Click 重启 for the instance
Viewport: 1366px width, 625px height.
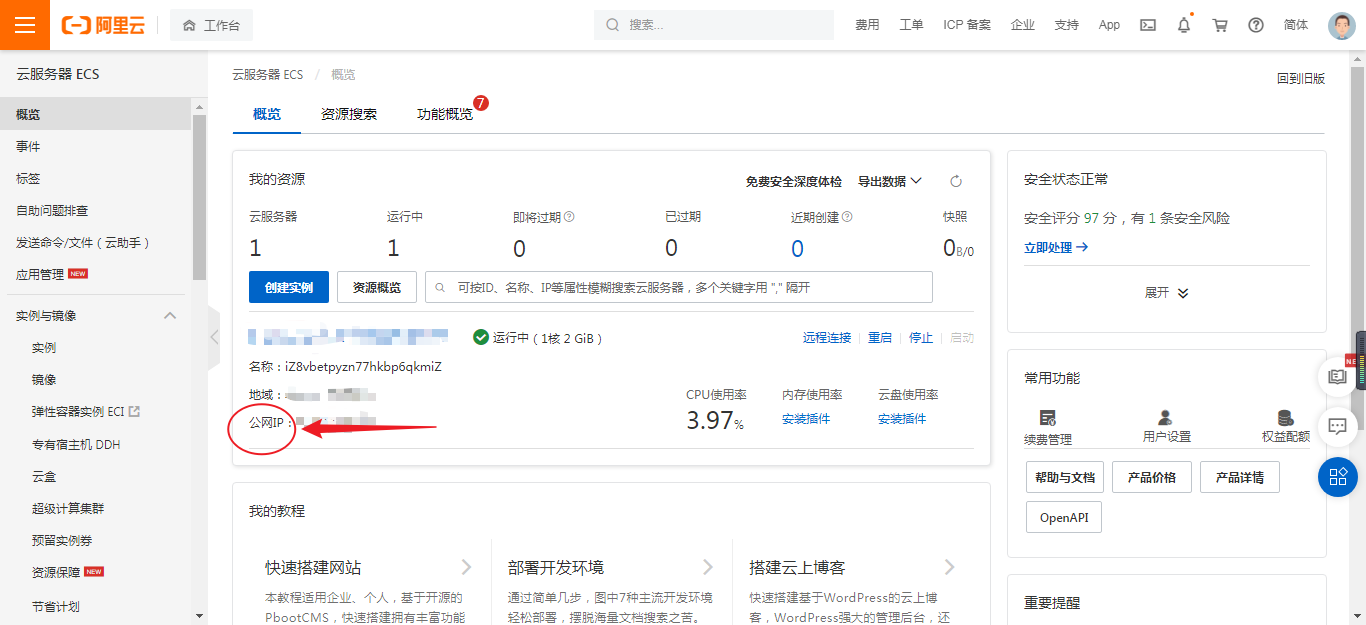(880, 338)
